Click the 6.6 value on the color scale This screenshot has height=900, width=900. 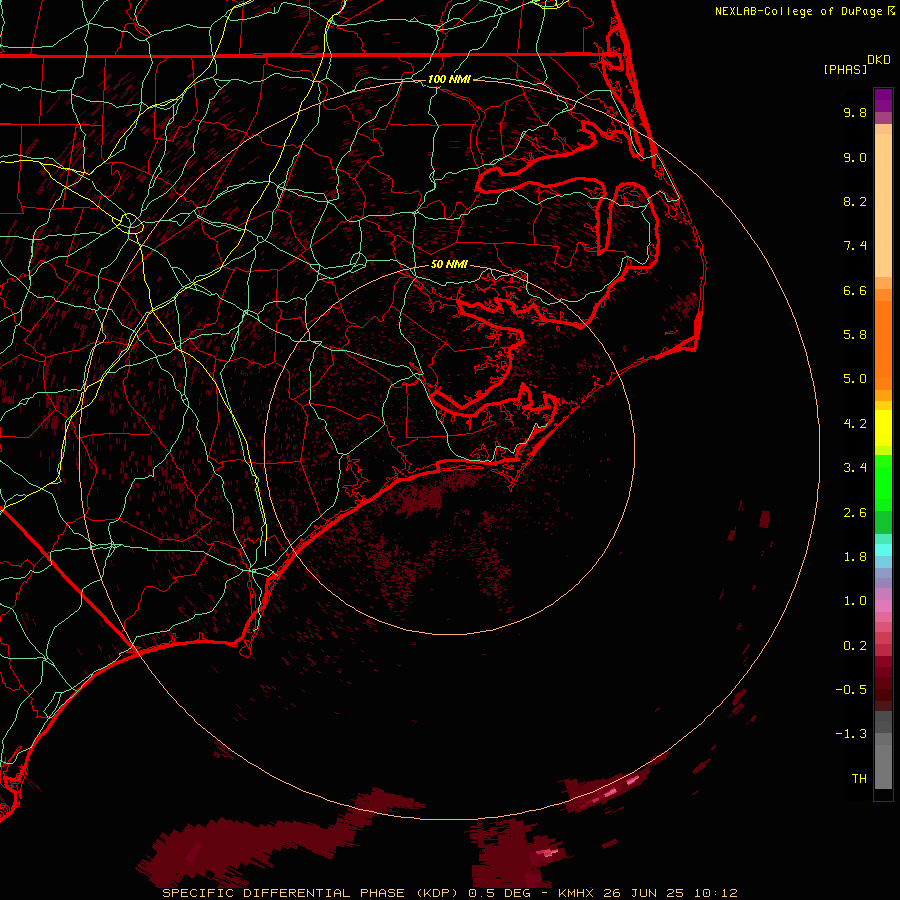(x=855, y=290)
